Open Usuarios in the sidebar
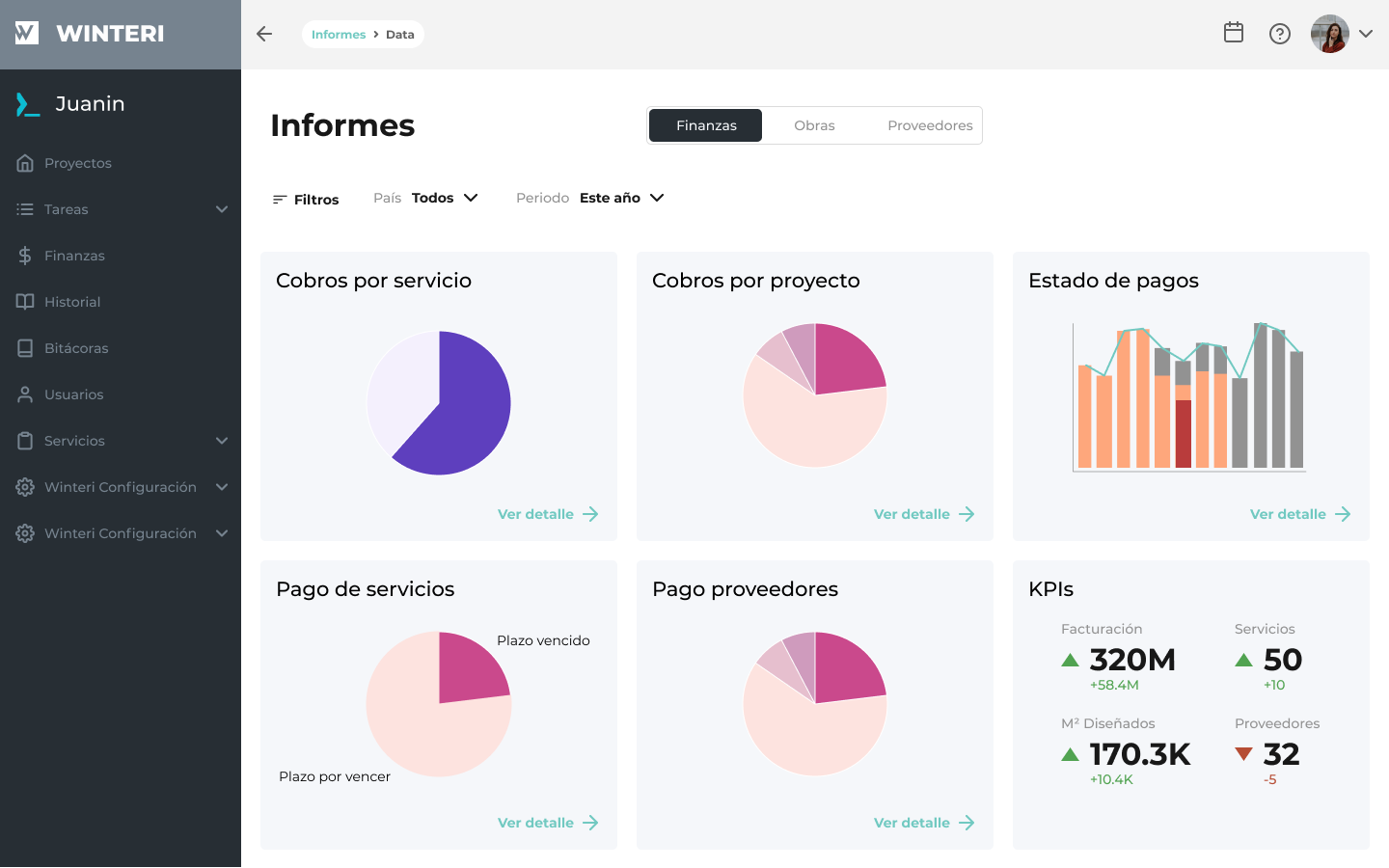 (73, 394)
